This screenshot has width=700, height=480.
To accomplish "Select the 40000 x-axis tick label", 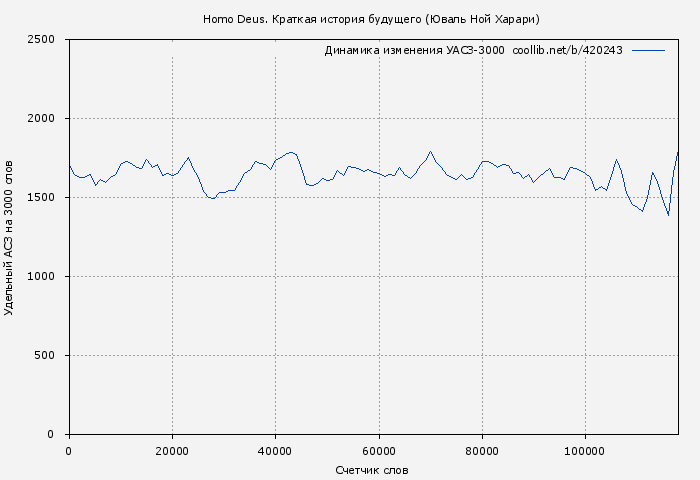I will 275,452.
